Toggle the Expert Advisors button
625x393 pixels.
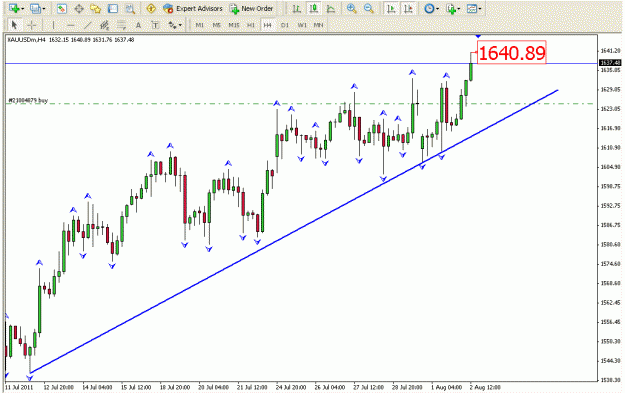(x=193, y=8)
